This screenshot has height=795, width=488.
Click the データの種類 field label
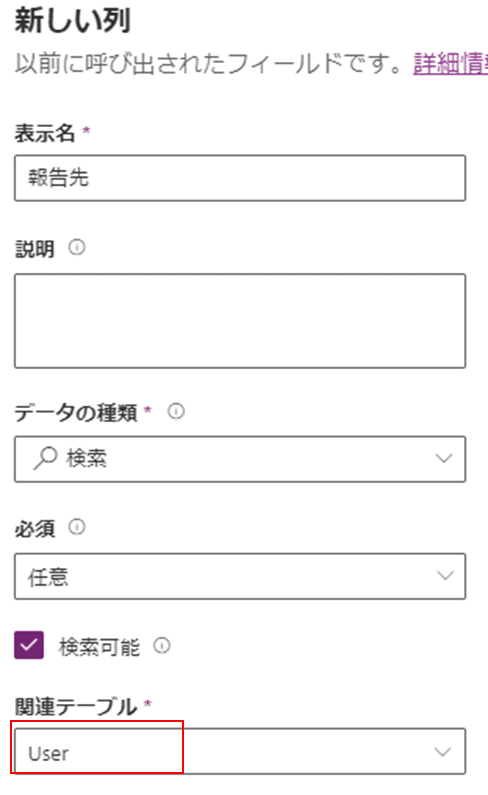(76, 413)
